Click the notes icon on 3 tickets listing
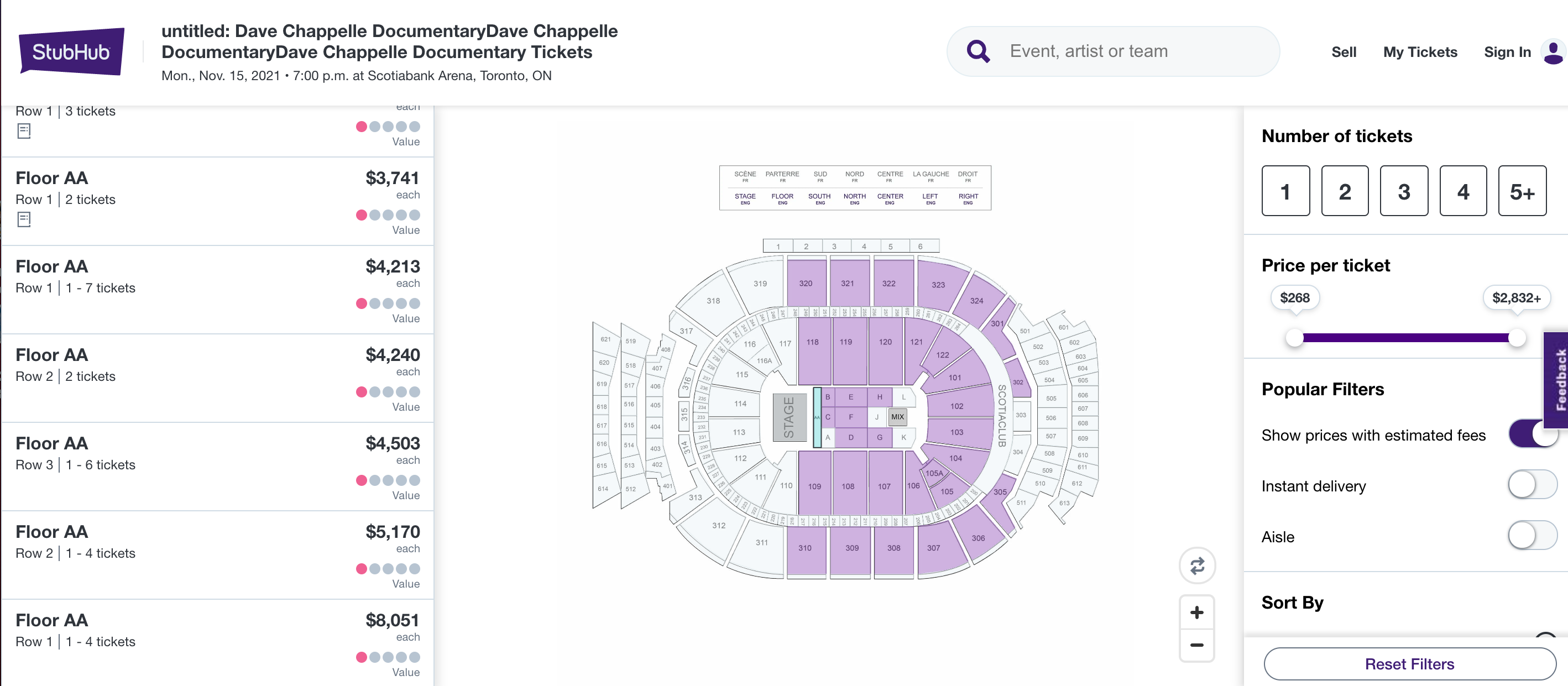 (24, 131)
